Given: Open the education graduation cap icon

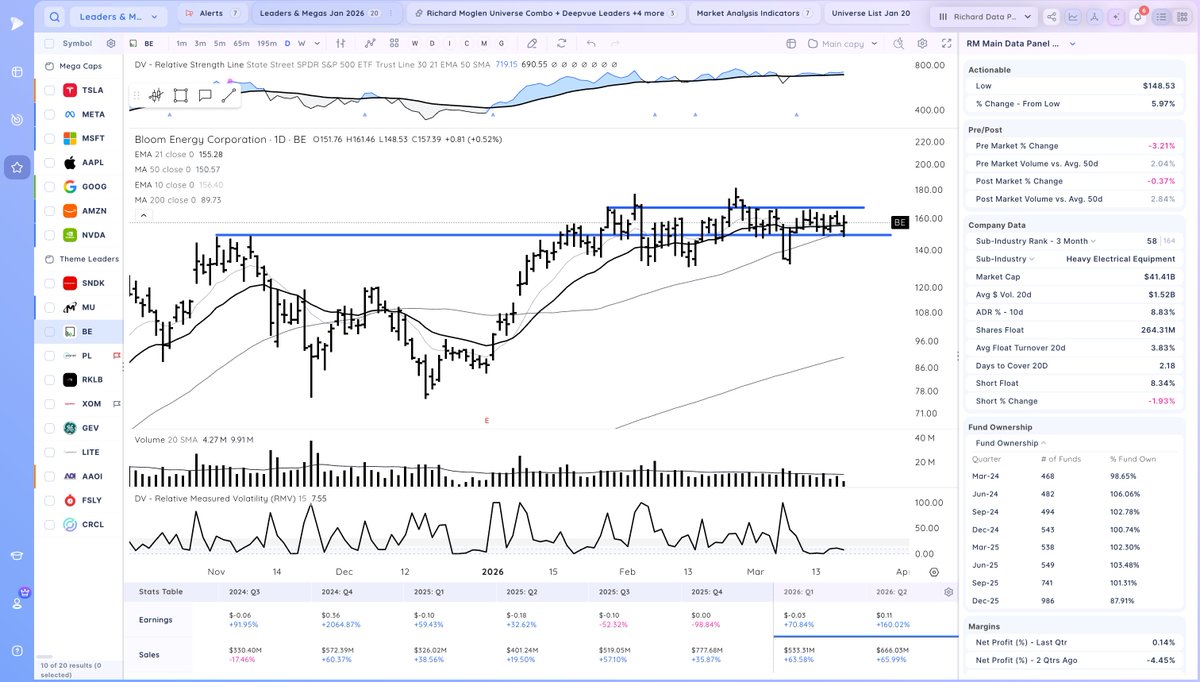Looking at the screenshot, I should pyautogui.click(x=17, y=557).
